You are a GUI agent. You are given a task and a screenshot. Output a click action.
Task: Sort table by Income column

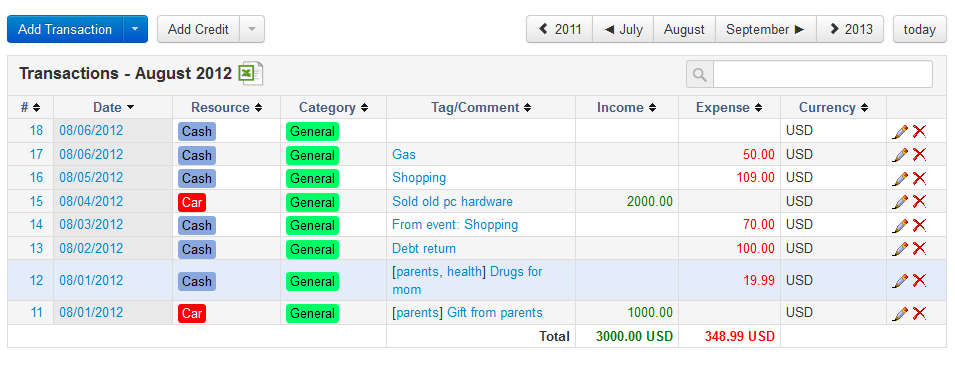click(x=626, y=107)
